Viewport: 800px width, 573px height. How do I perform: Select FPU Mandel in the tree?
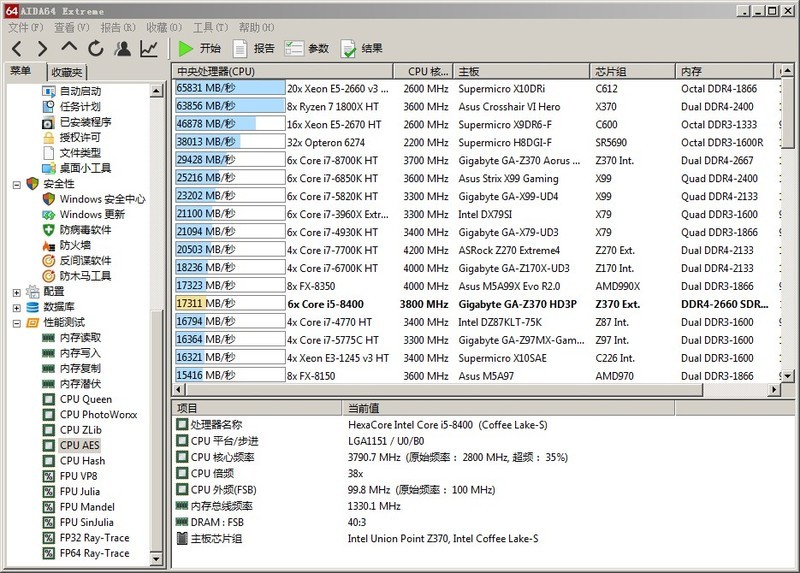[x=87, y=507]
